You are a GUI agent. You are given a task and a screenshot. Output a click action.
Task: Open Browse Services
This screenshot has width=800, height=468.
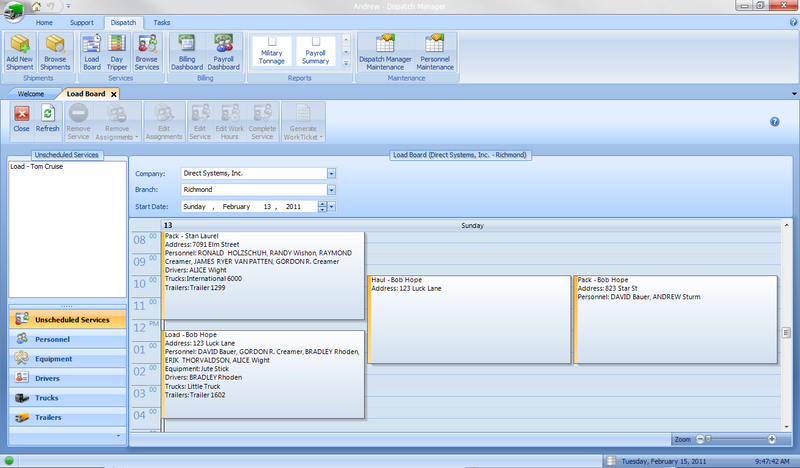click(147, 52)
